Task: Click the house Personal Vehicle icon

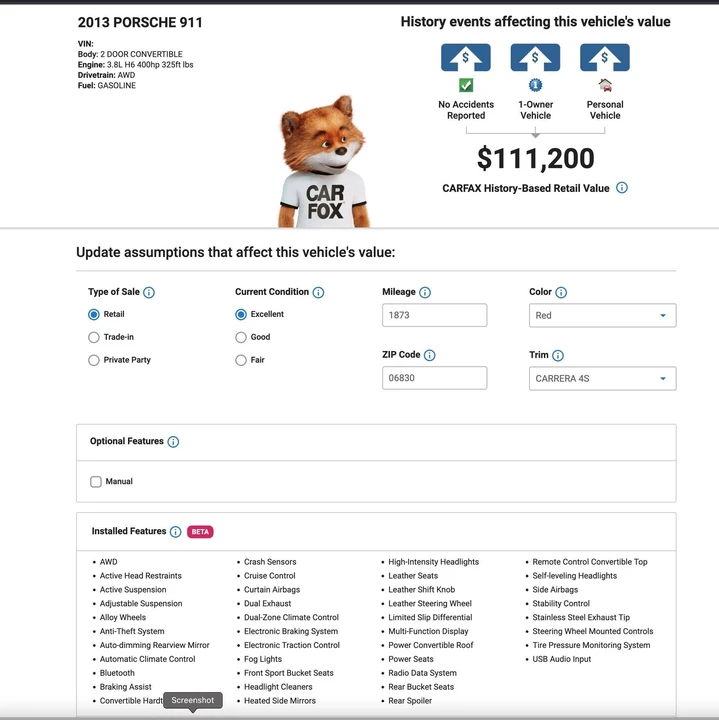Action: (605, 85)
